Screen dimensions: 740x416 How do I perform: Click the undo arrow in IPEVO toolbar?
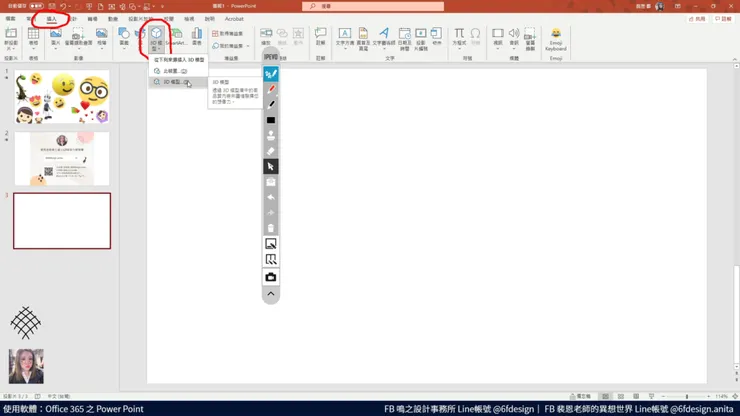(271, 197)
